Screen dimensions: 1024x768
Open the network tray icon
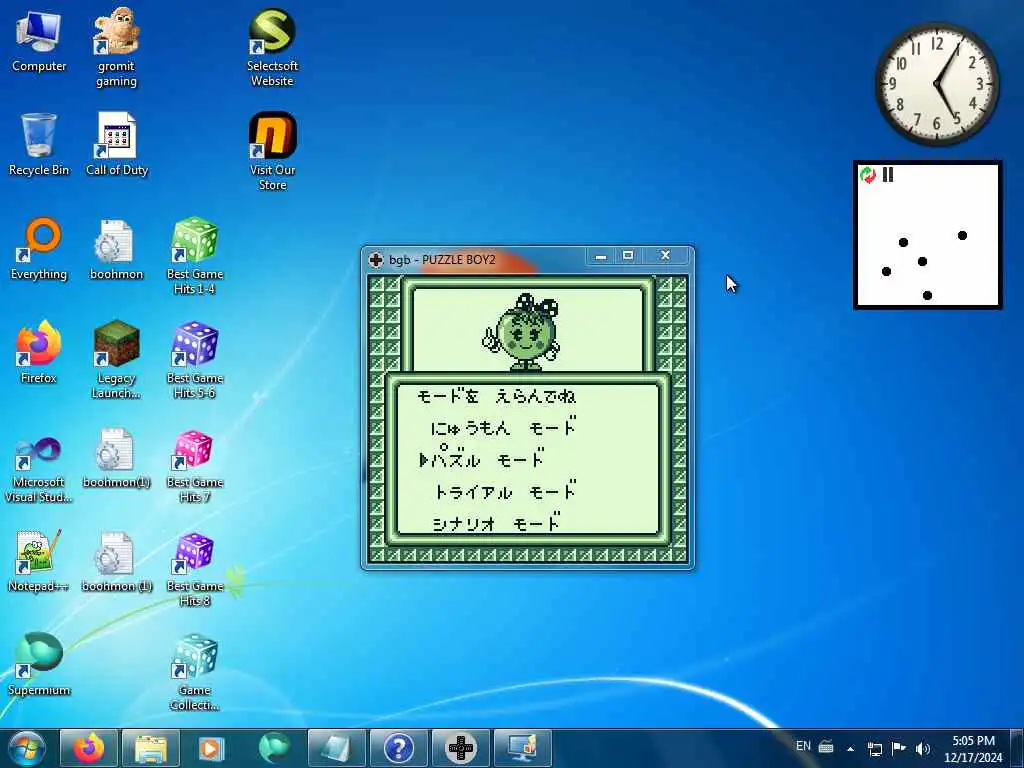(x=874, y=748)
